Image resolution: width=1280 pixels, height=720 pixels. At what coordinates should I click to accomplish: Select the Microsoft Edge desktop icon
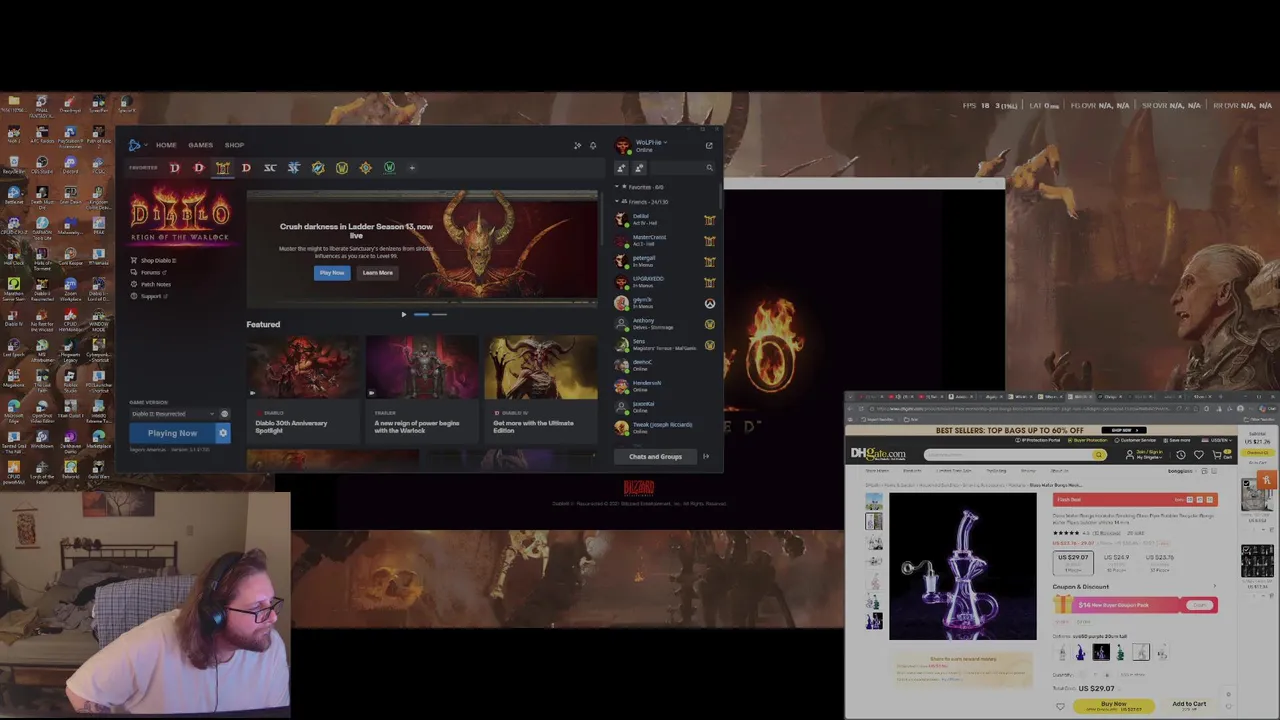coord(14,412)
